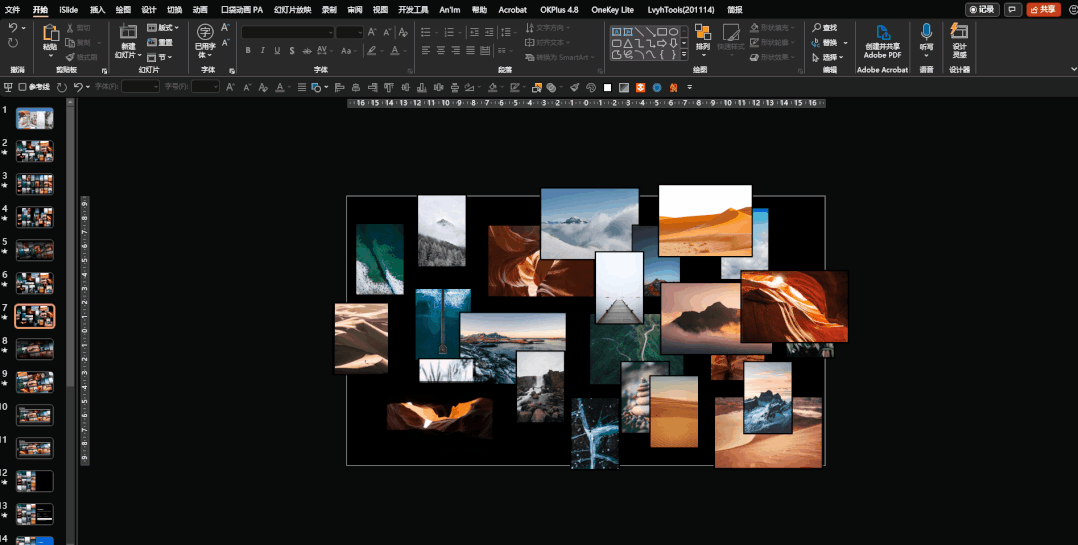Select the triangle shape in shapes gallery
Viewport: 1078px width, 545px height.
tap(628, 43)
